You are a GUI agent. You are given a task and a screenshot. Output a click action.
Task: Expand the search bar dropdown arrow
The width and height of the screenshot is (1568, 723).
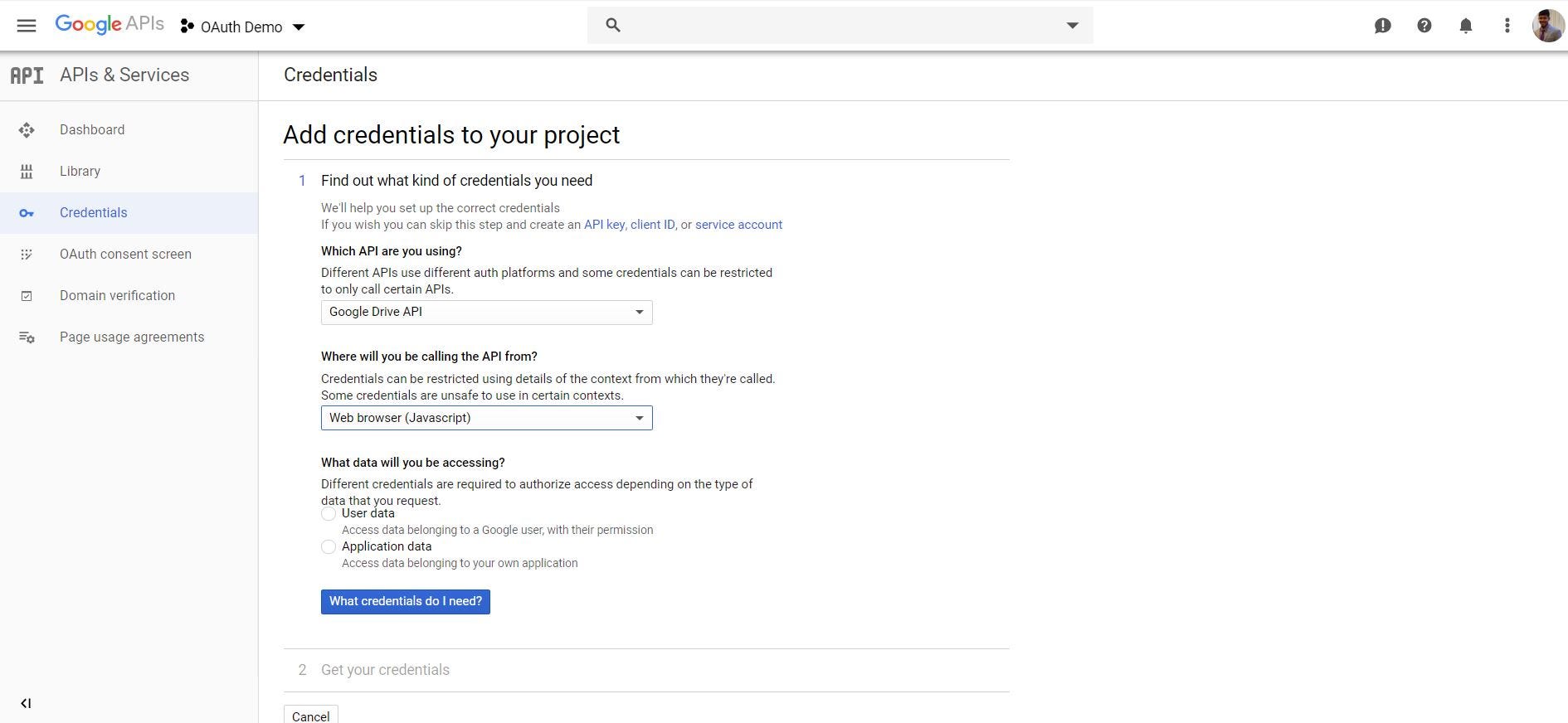click(x=1072, y=25)
